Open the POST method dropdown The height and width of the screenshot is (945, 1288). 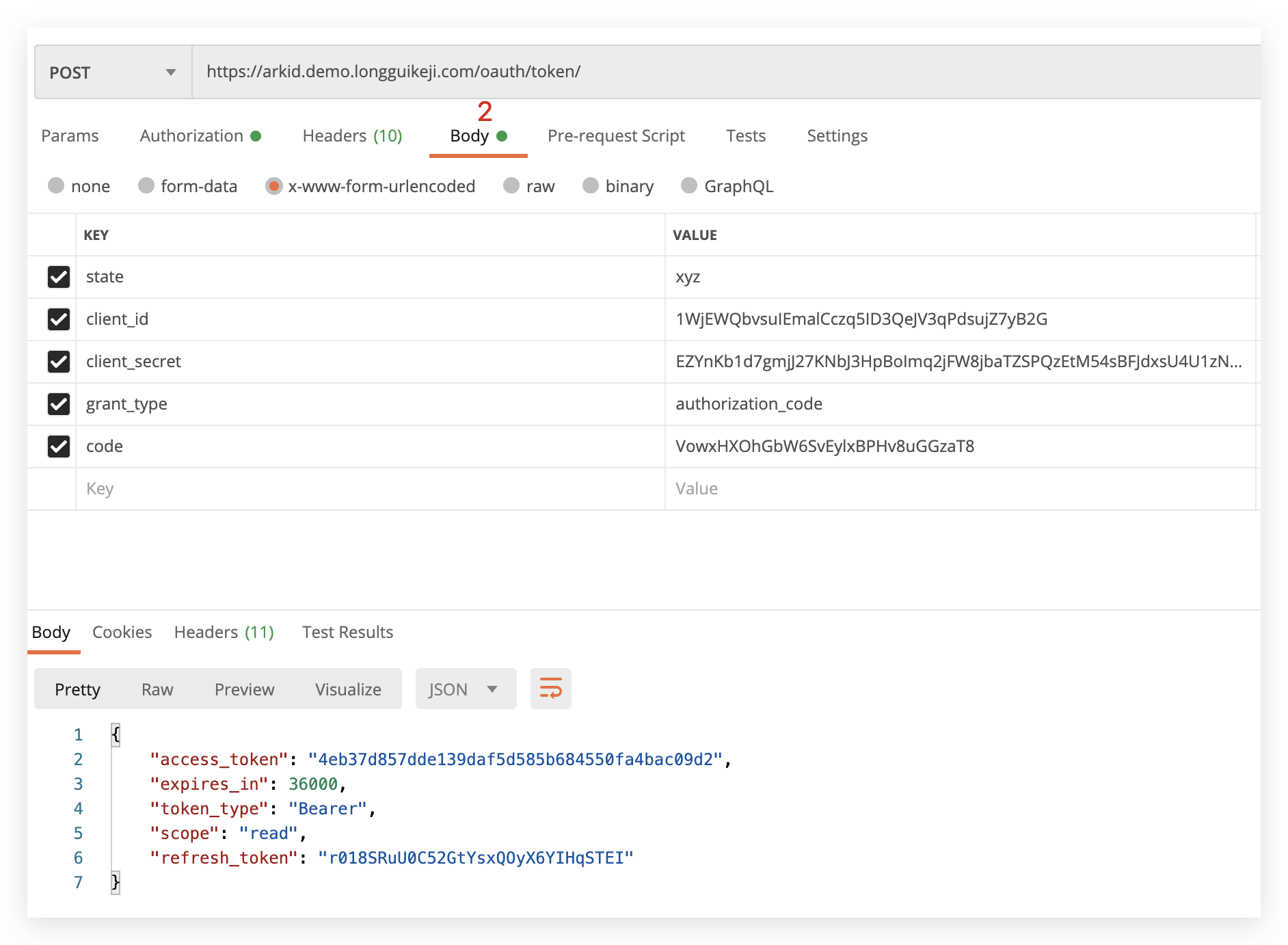point(113,72)
